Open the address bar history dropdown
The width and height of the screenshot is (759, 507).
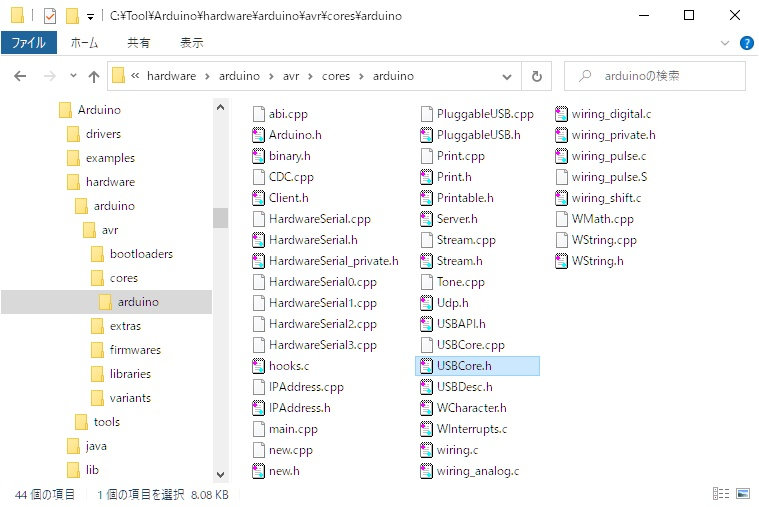[x=507, y=77]
